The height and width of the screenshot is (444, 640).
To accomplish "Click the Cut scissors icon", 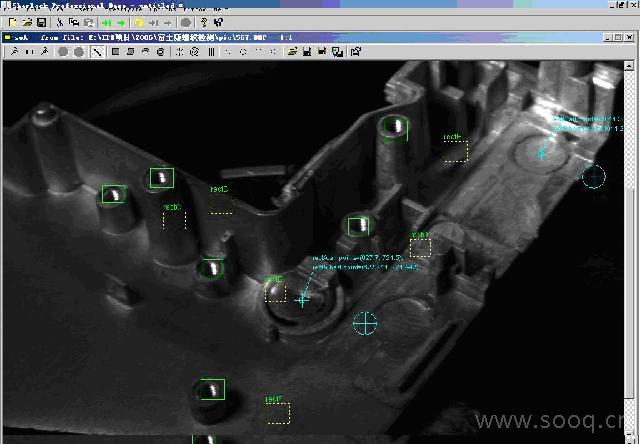I will coord(60,22).
